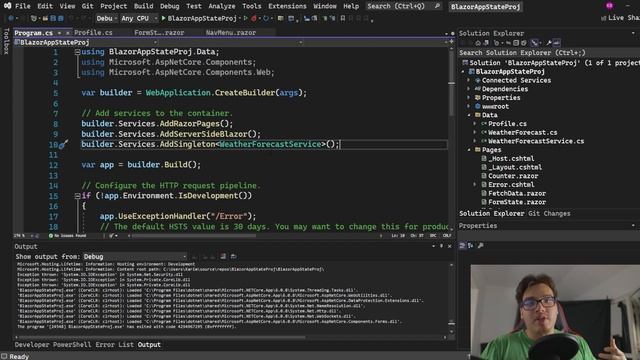Open the Debug menu
This screenshot has height=360, width=640.
click(169, 6)
